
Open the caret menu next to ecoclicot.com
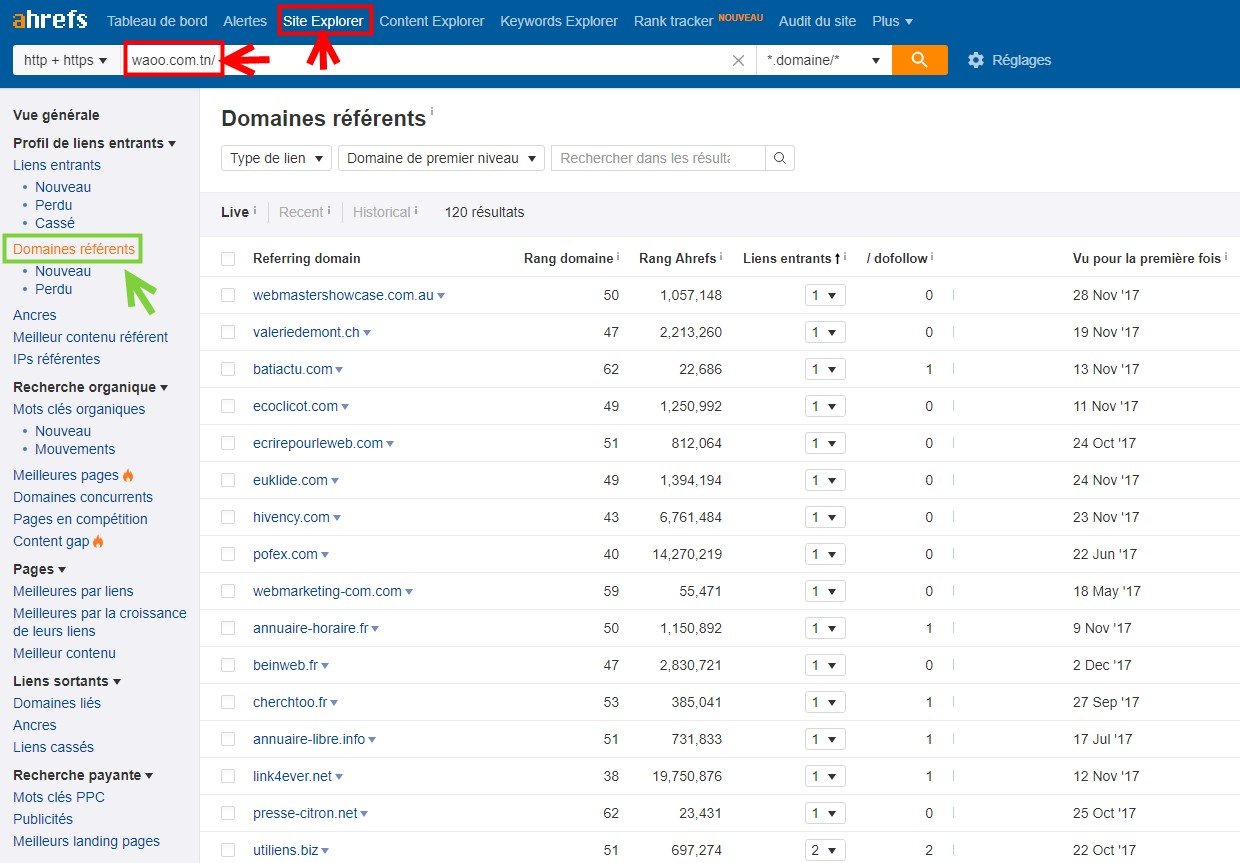click(345, 407)
